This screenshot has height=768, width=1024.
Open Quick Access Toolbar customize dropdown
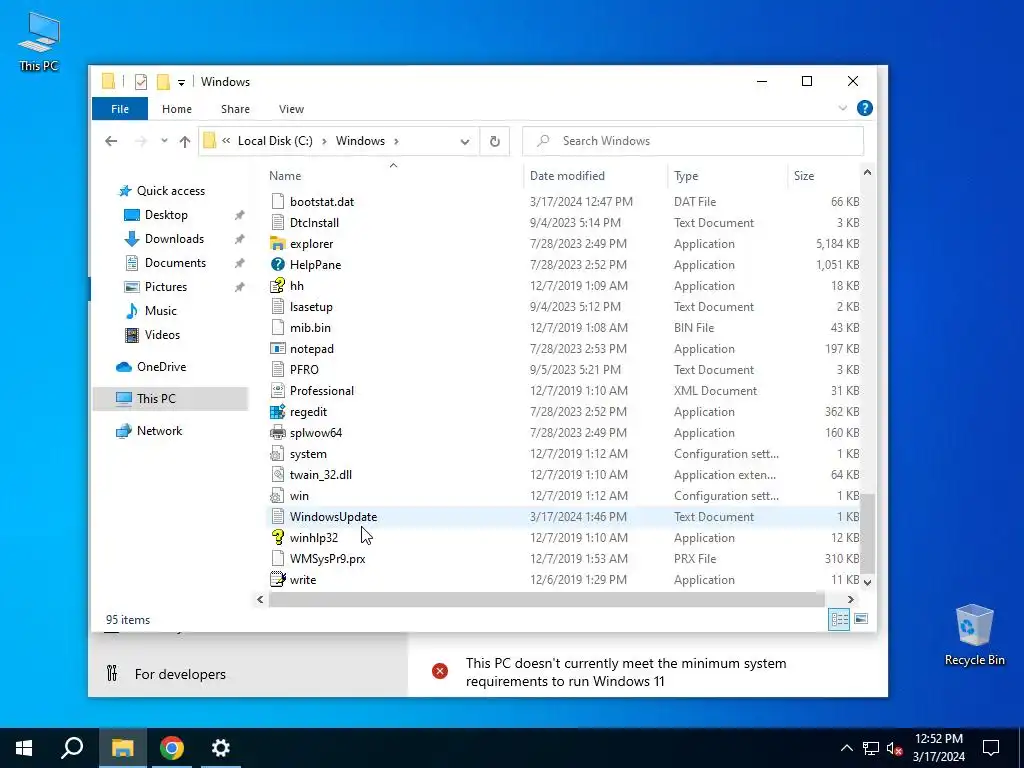click(x=181, y=82)
